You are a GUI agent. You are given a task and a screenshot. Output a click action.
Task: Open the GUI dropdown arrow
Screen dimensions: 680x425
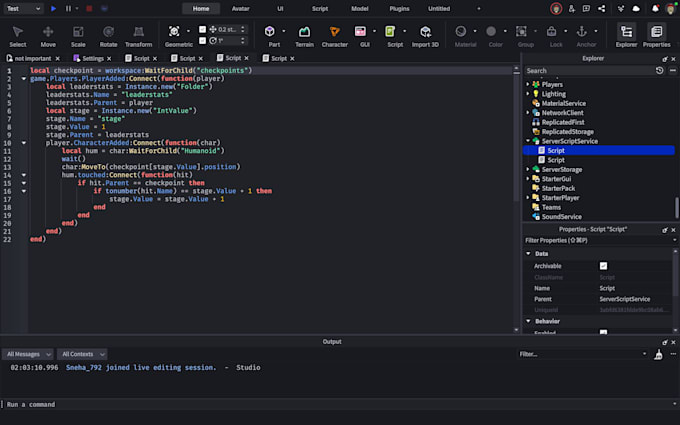[x=374, y=31]
